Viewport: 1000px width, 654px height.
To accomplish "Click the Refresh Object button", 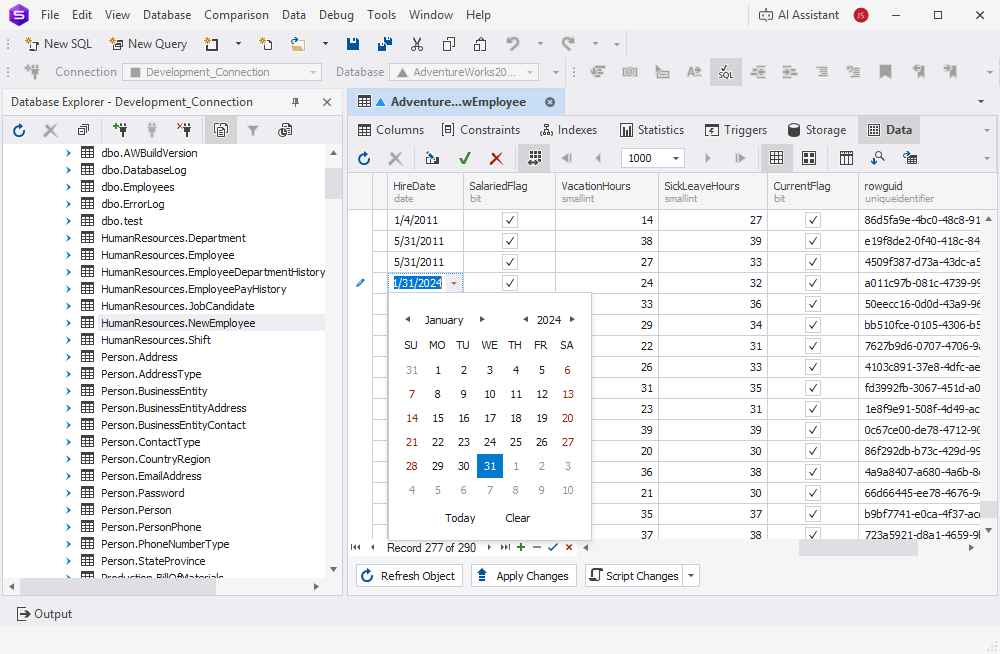I will point(409,576).
